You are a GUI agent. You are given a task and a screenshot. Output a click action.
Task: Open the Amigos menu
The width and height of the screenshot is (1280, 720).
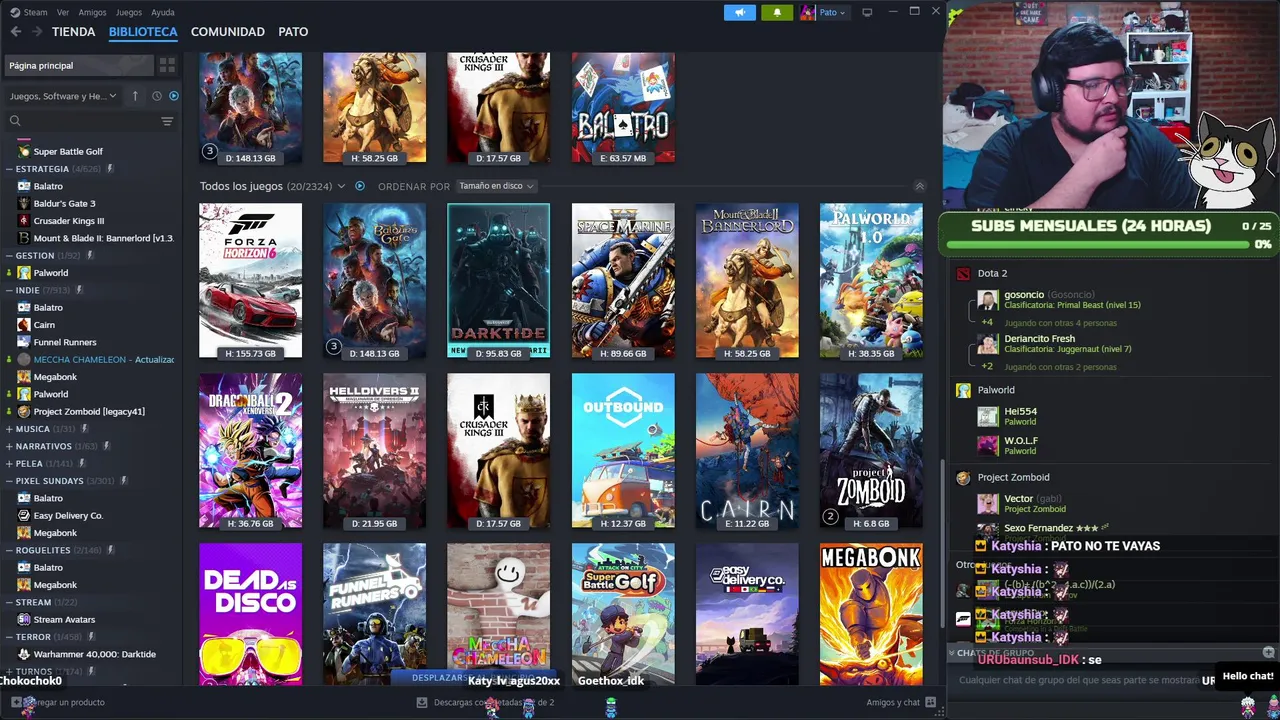(x=92, y=12)
